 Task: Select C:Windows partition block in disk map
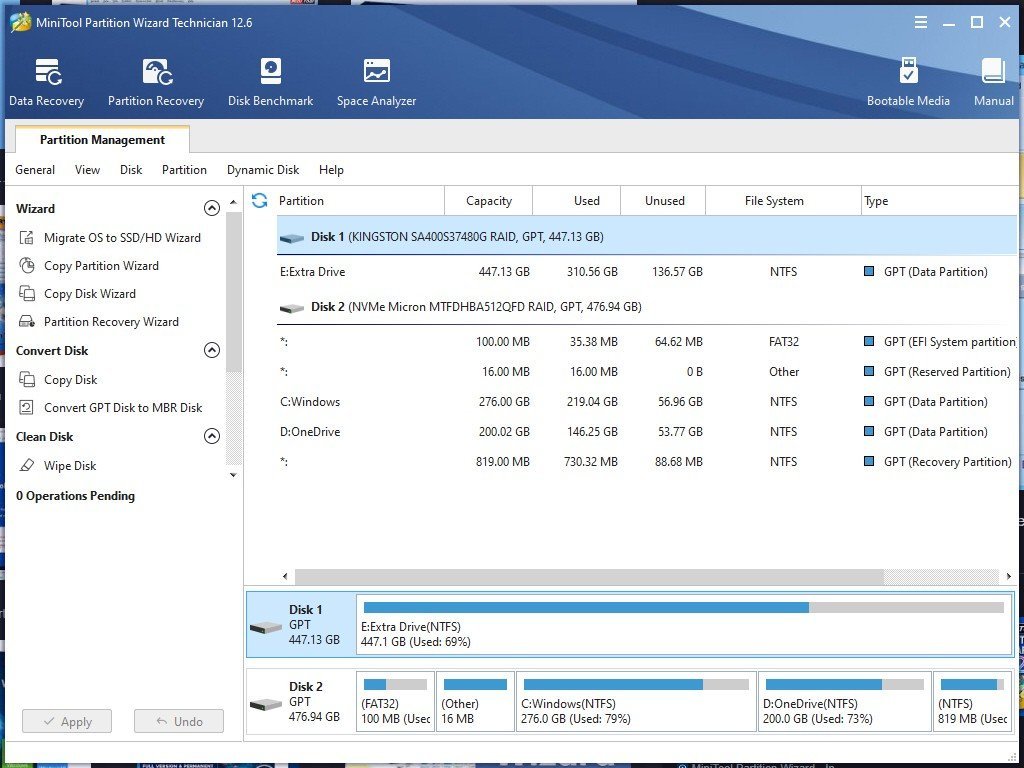(x=634, y=701)
